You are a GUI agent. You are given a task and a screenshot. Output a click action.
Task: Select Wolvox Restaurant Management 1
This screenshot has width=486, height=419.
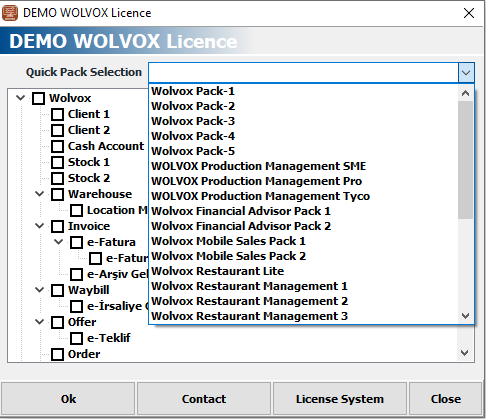pyautogui.click(x=303, y=286)
